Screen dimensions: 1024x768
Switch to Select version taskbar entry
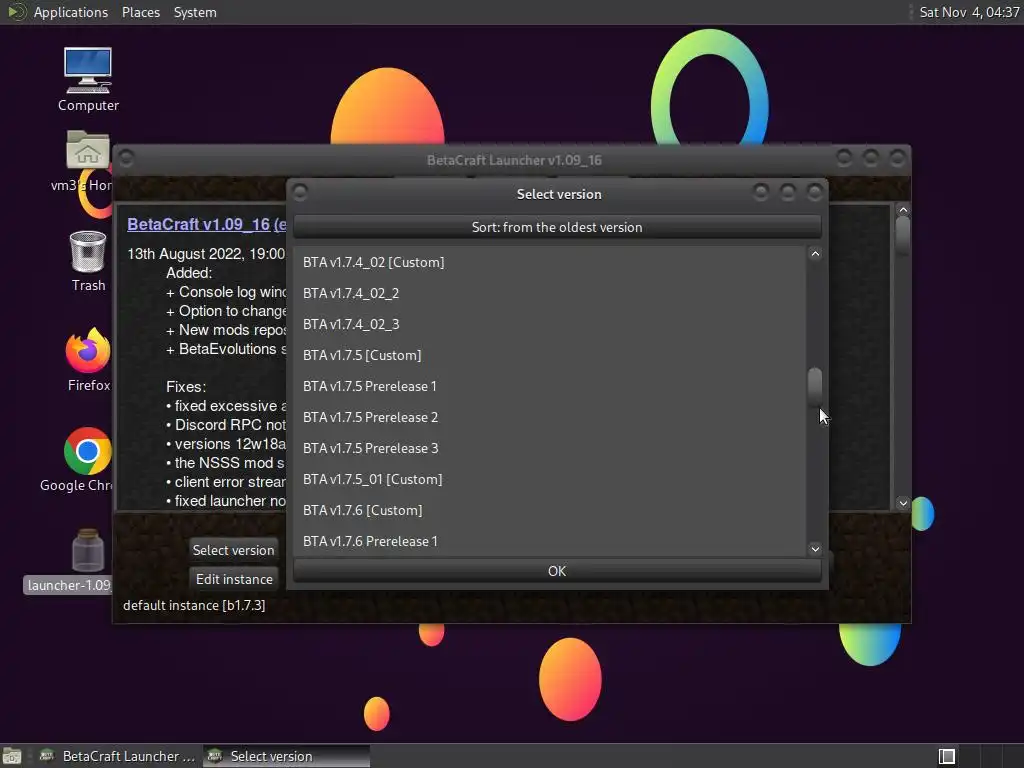tap(286, 756)
